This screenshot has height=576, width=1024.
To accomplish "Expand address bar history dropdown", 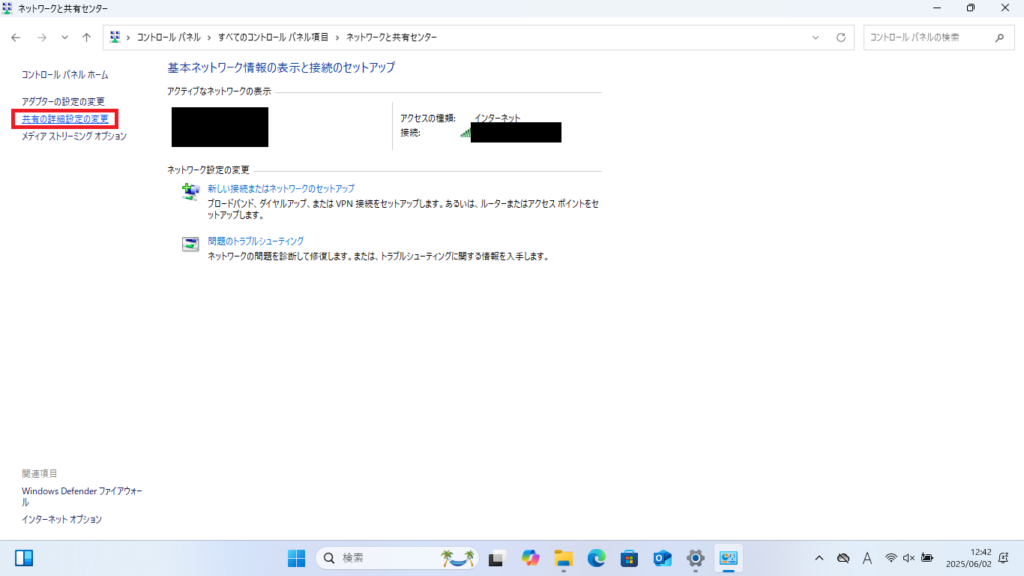I will (815, 38).
